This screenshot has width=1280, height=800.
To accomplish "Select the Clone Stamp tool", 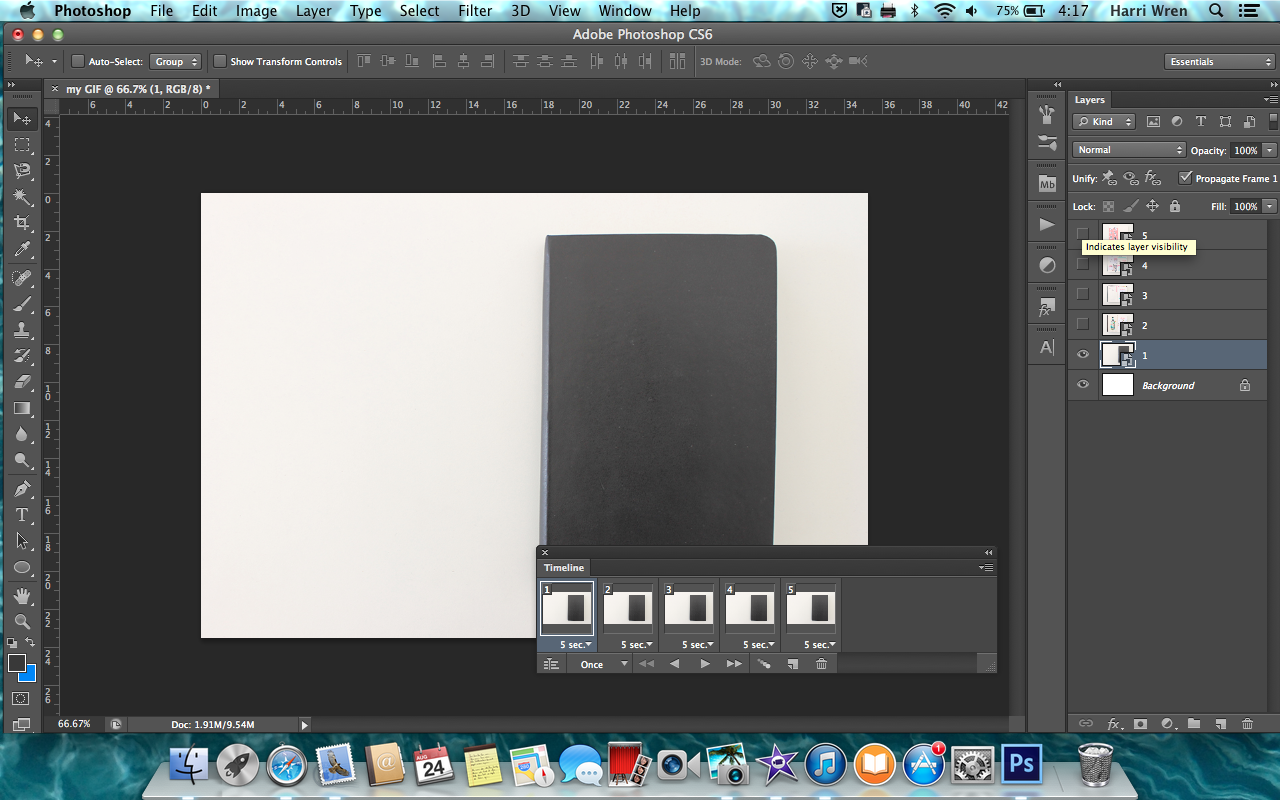I will point(22,330).
